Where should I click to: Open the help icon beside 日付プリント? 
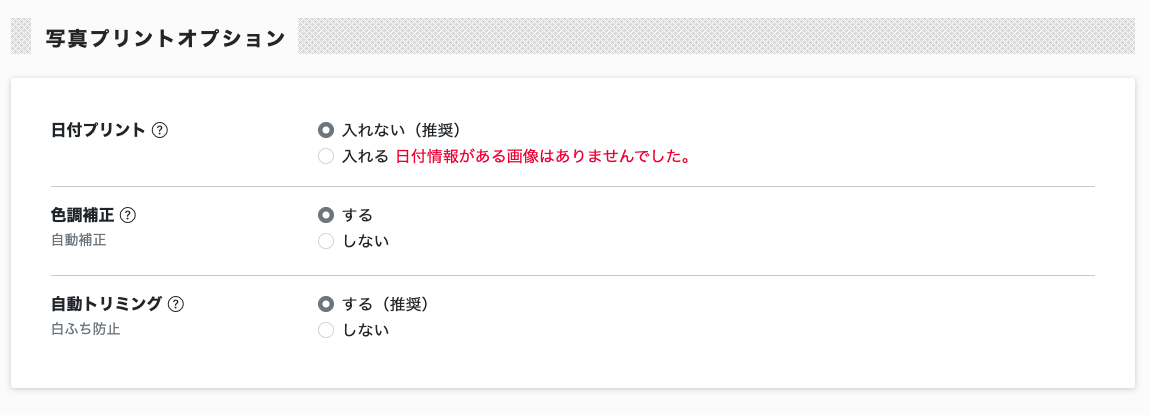(160, 130)
